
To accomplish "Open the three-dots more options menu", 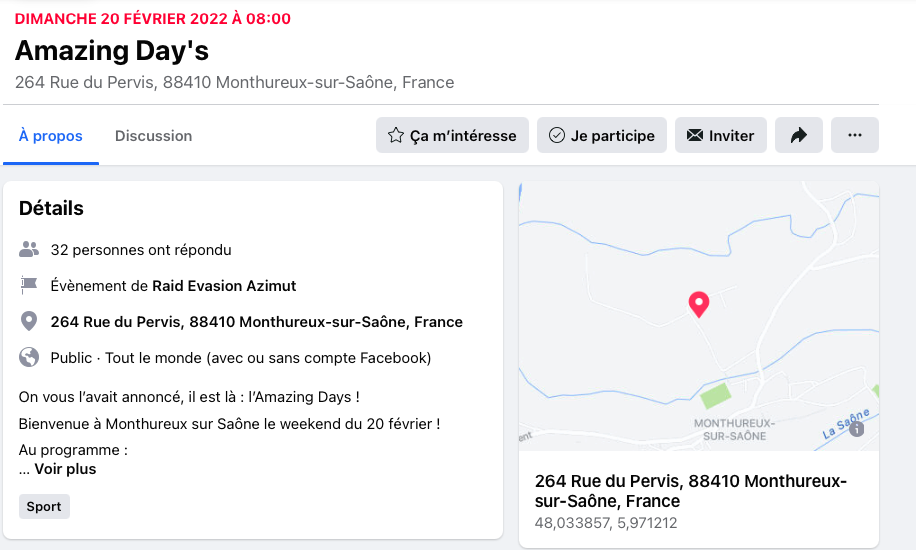I will 854,136.
